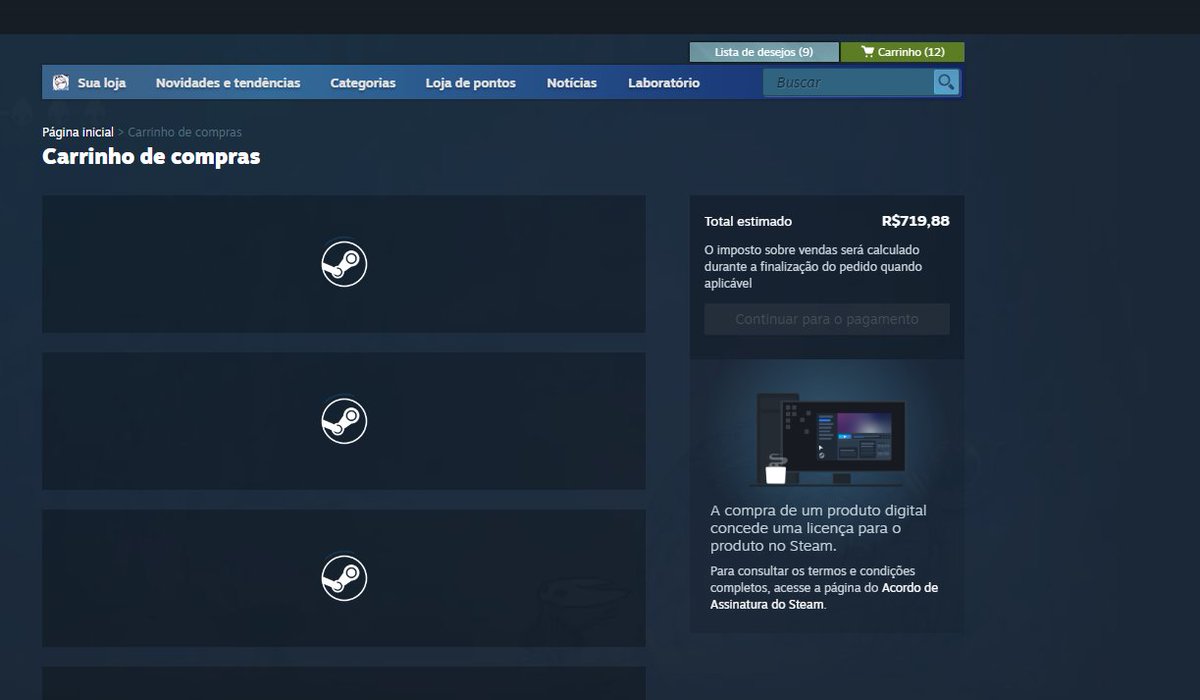Click Continuar para o pagamento button
The height and width of the screenshot is (700, 1200).
[827, 319]
